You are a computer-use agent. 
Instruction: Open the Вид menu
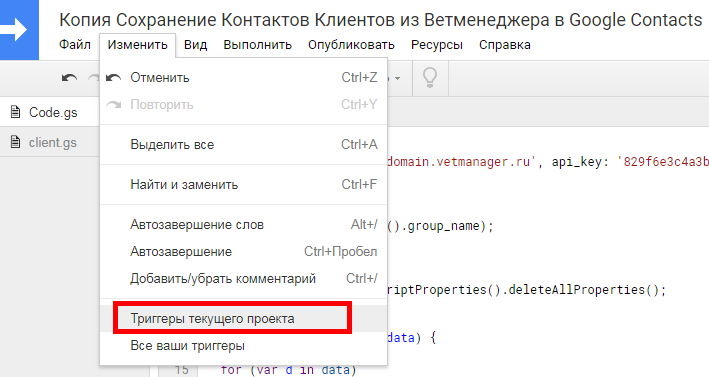tap(195, 45)
